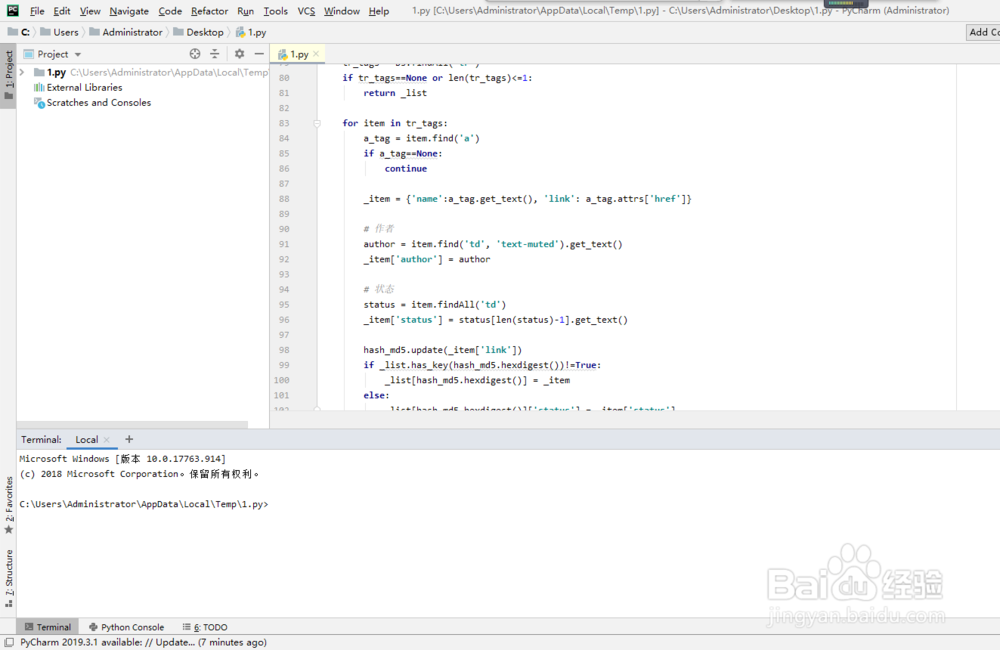The width and height of the screenshot is (1000, 650).
Task: Expand the 1.py project root node
Action: point(22,72)
